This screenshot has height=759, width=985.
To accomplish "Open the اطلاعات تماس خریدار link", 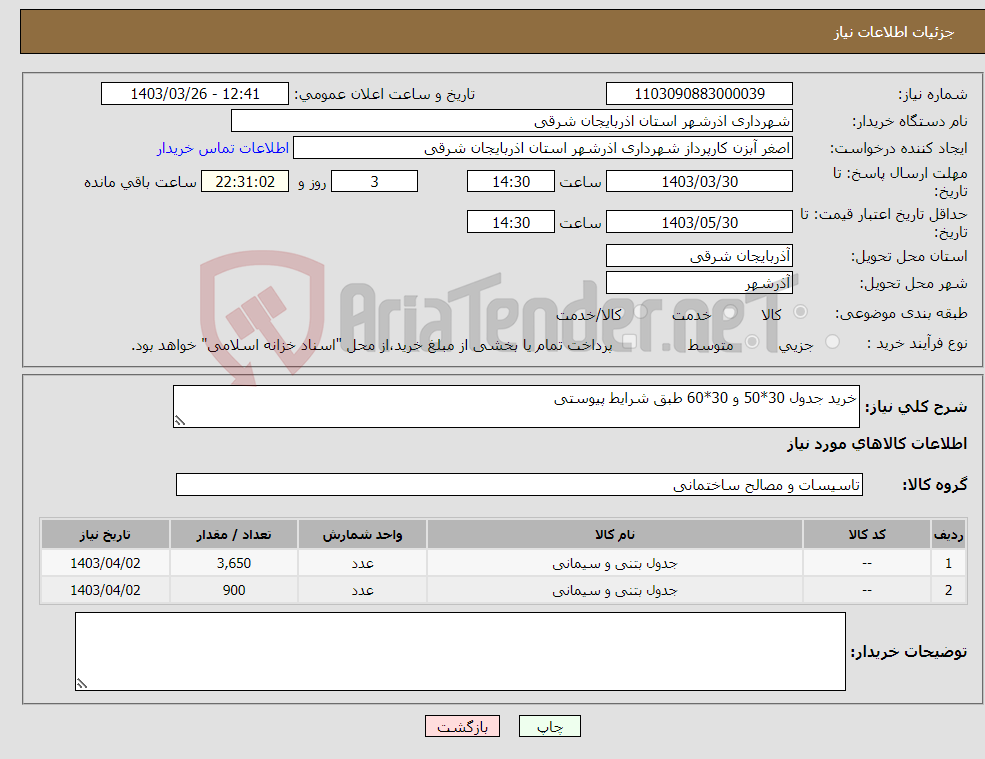I will 223,148.
